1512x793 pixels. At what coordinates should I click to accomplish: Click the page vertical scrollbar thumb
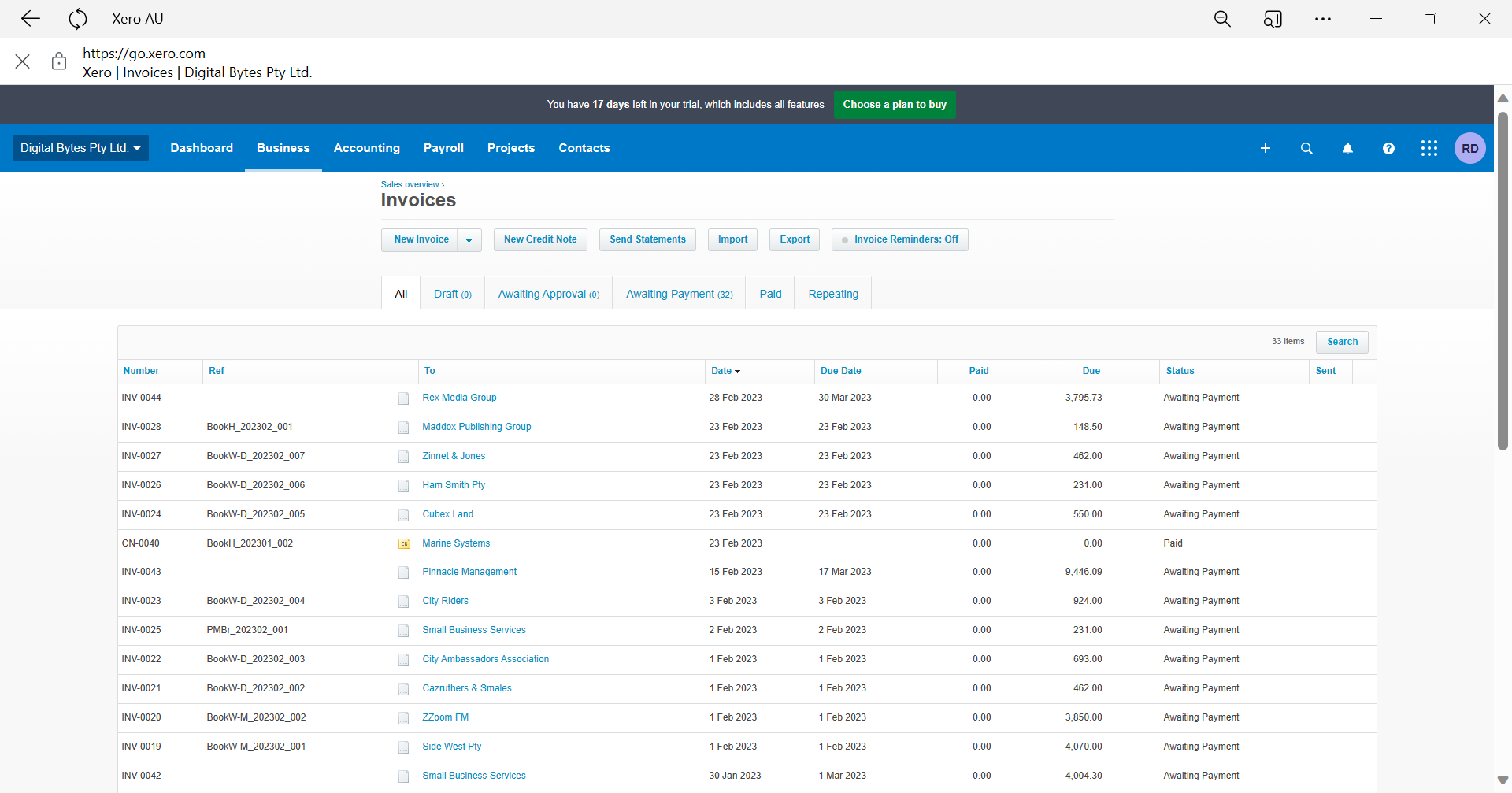tap(1503, 280)
